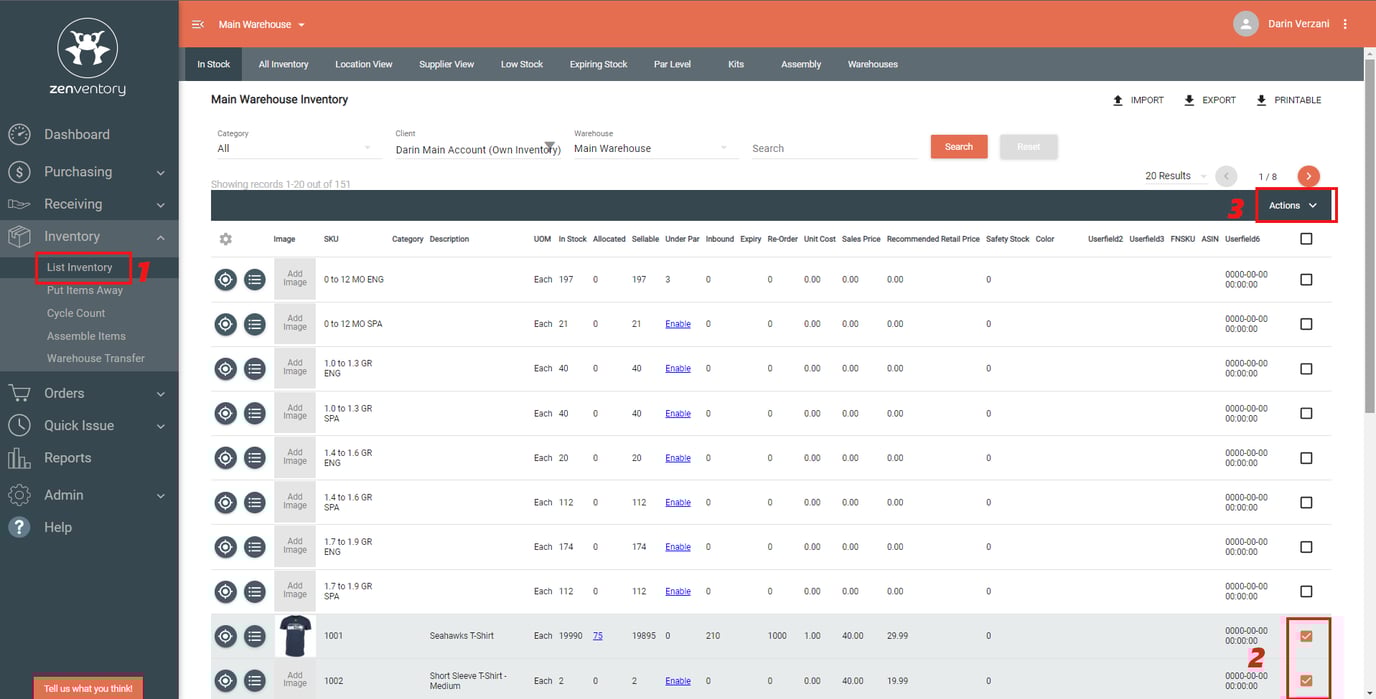Viewport: 1376px width, 699px height.
Task: Switch to the Low Stock tab
Action: pyautogui.click(x=521, y=64)
